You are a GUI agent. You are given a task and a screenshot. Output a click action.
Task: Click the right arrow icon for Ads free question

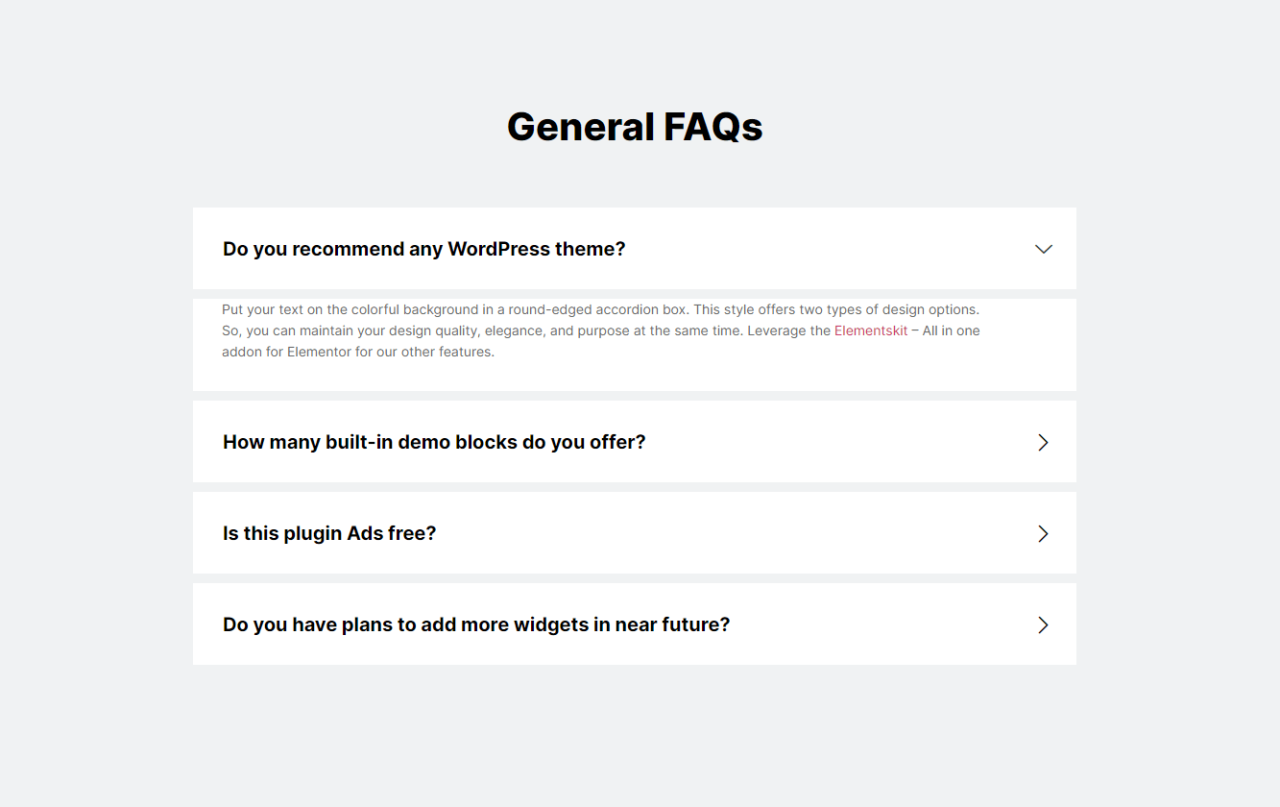coord(1043,534)
